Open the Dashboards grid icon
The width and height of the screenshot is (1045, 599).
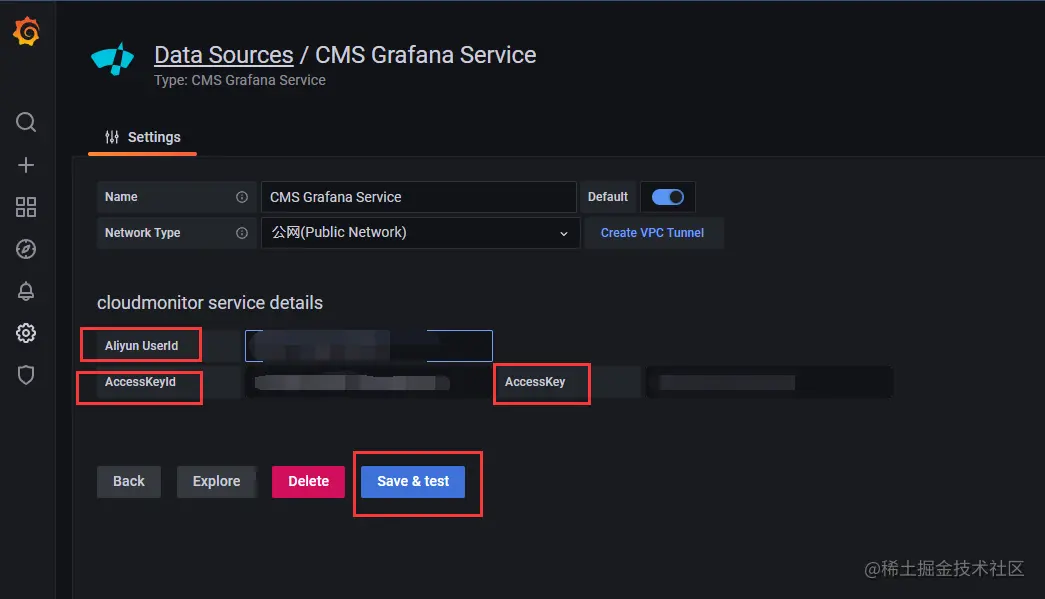(26, 207)
